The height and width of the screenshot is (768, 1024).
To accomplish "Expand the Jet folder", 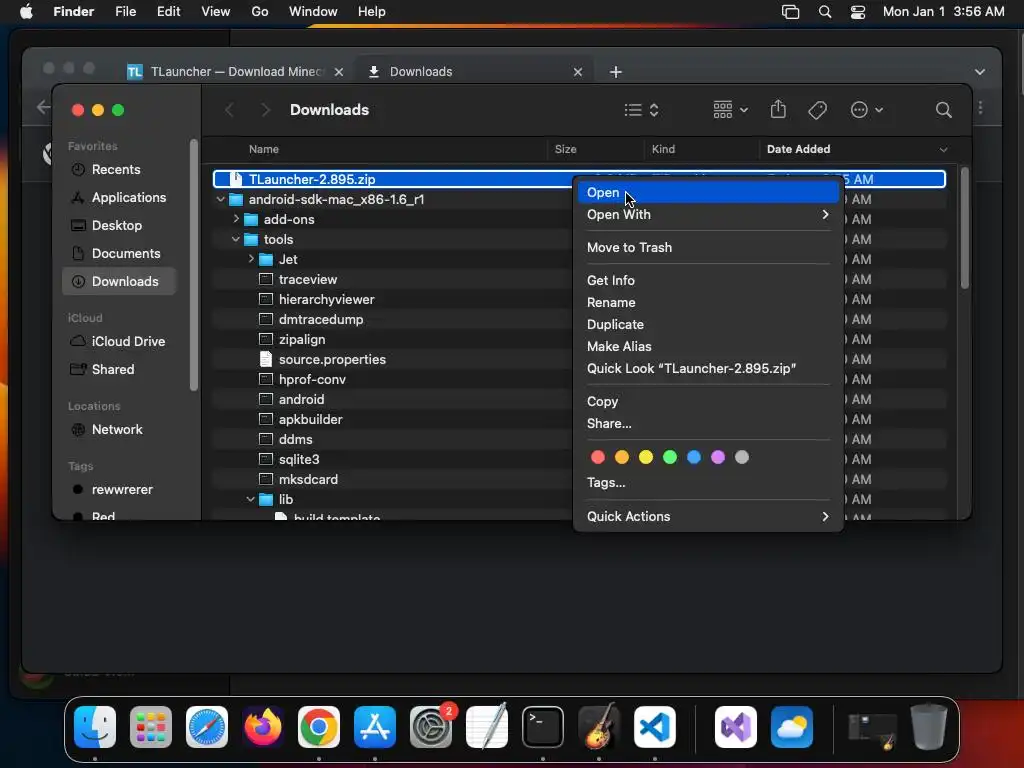I will point(251,259).
